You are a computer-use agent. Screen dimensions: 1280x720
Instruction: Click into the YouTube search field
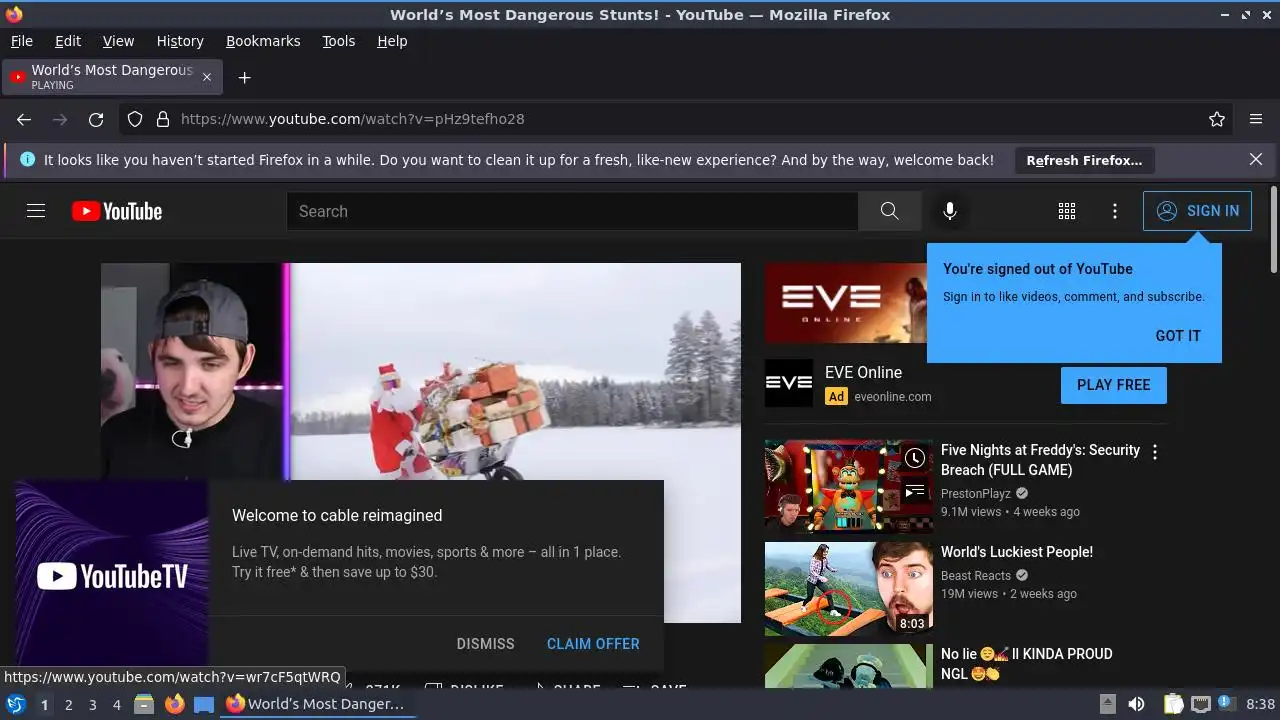tap(572, 211)
